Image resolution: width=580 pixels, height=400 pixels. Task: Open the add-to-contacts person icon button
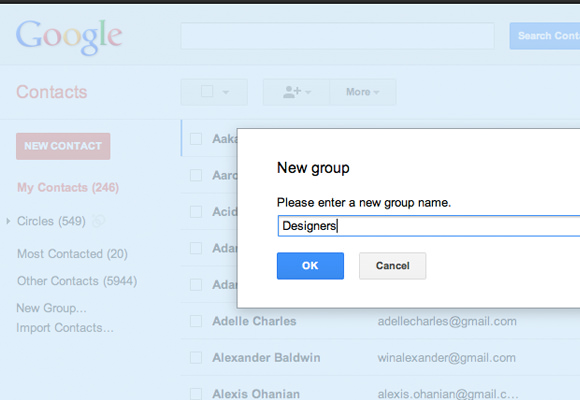coord(296,92)
